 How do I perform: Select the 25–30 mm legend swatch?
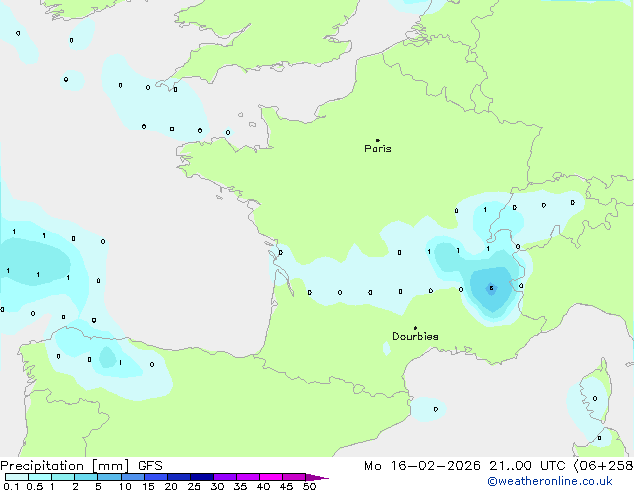pos(201,477)
